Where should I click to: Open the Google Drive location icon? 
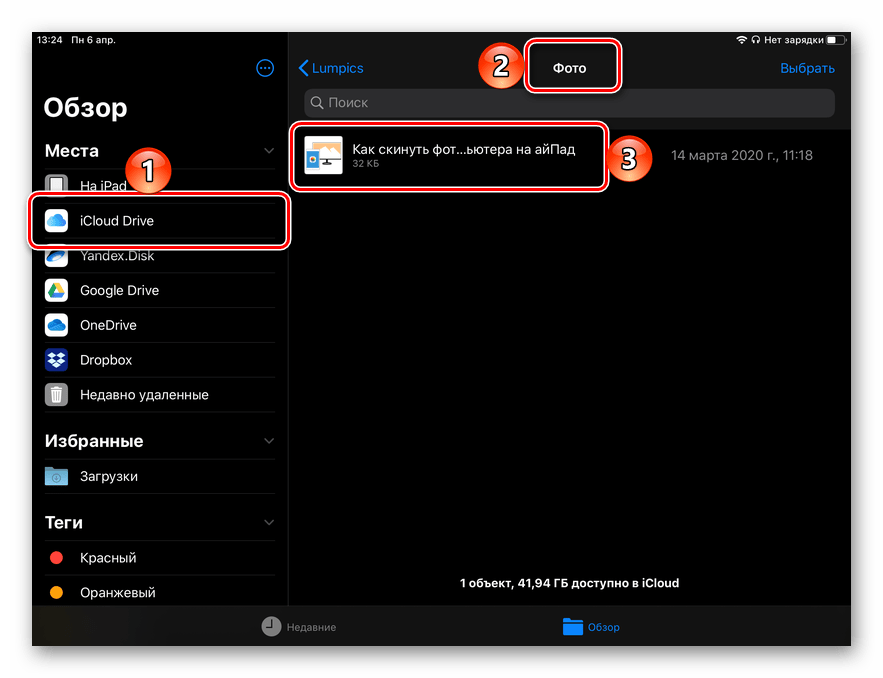(x=57, y=290)
